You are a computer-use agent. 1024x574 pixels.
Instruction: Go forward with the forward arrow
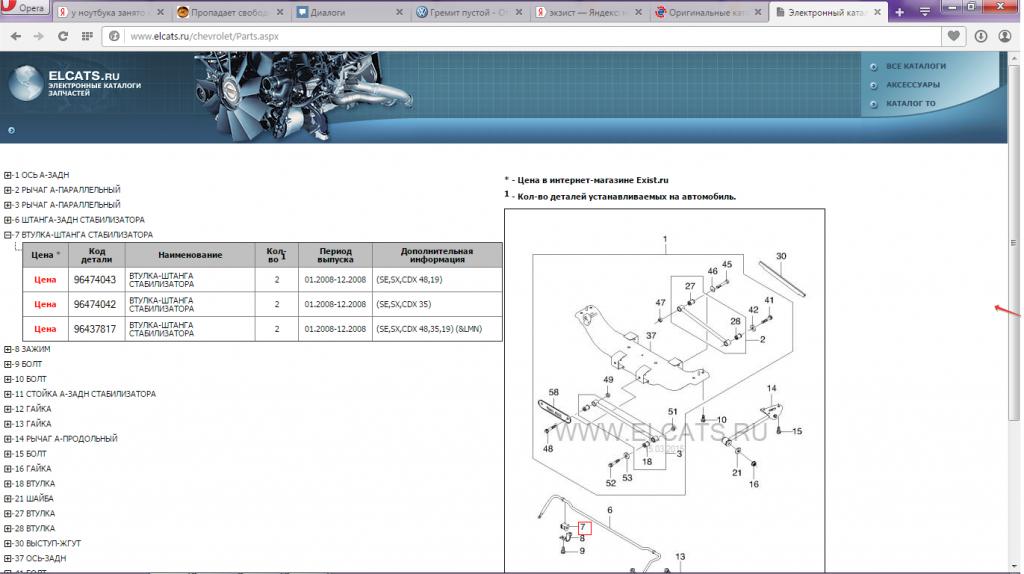39,37
